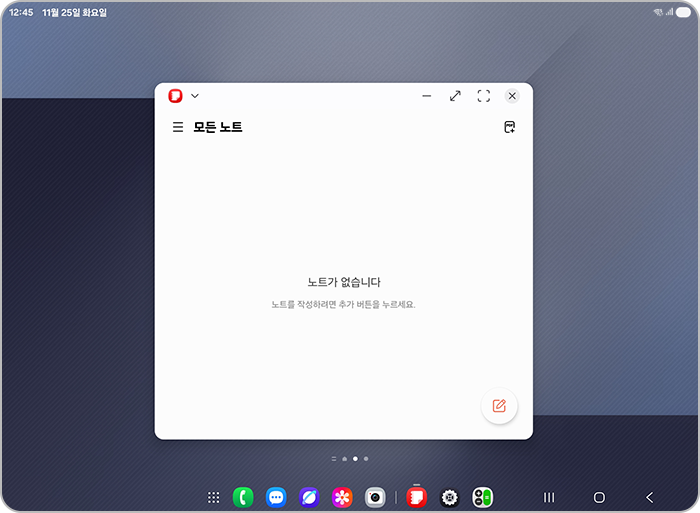Select the active third home page dot
This screenshot has width=700, height=513.
tap(355, 459)
